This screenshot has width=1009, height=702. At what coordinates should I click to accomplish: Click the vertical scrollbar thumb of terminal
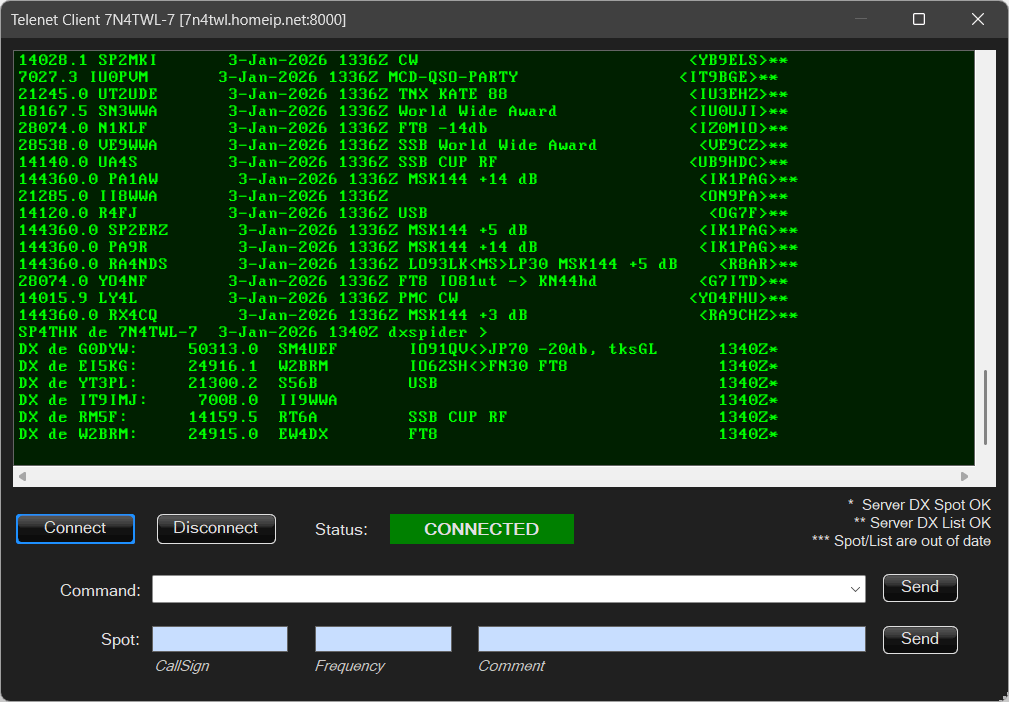[x=984, y=408]
